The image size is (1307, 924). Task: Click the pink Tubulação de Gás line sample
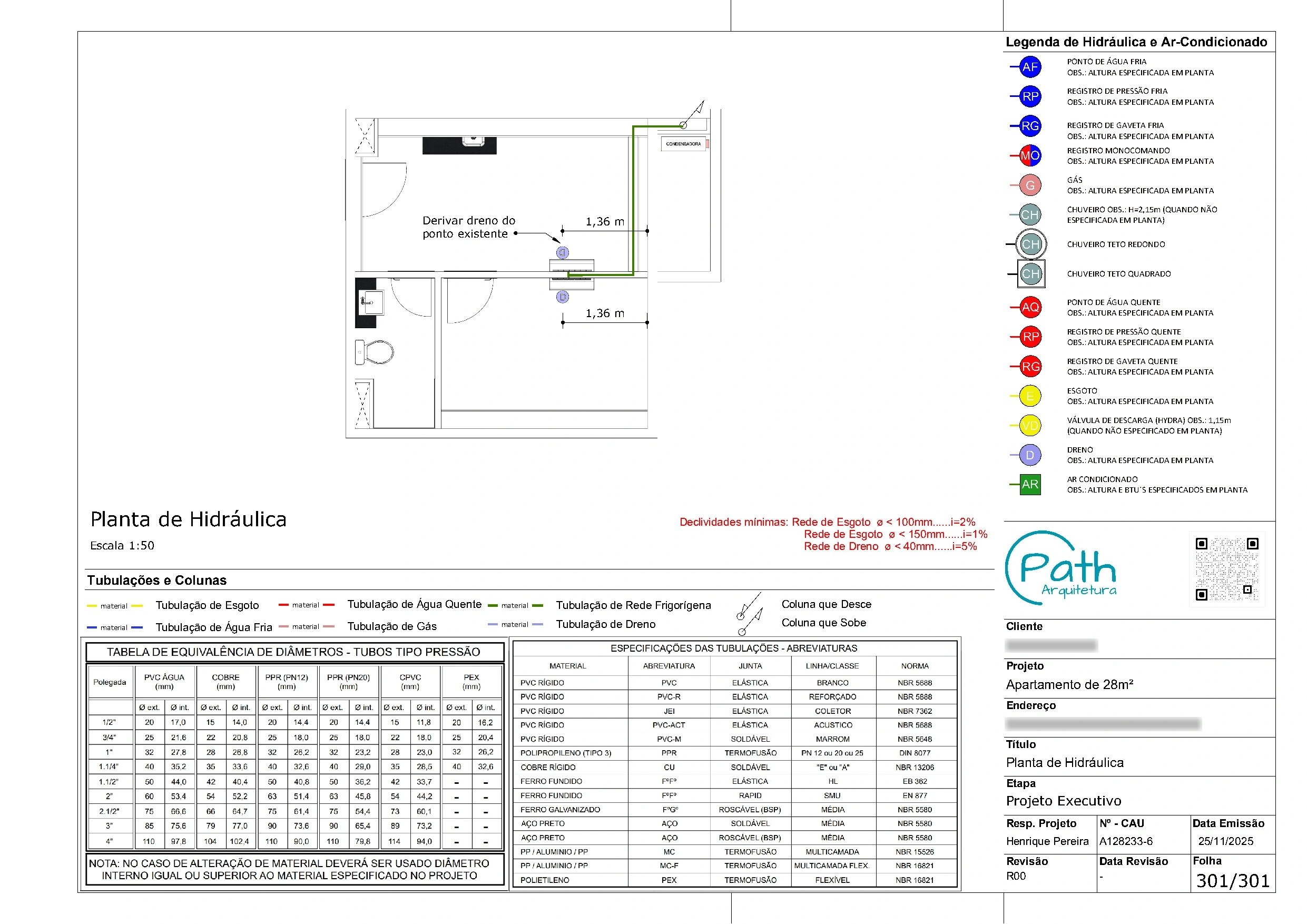pos(306,627)
